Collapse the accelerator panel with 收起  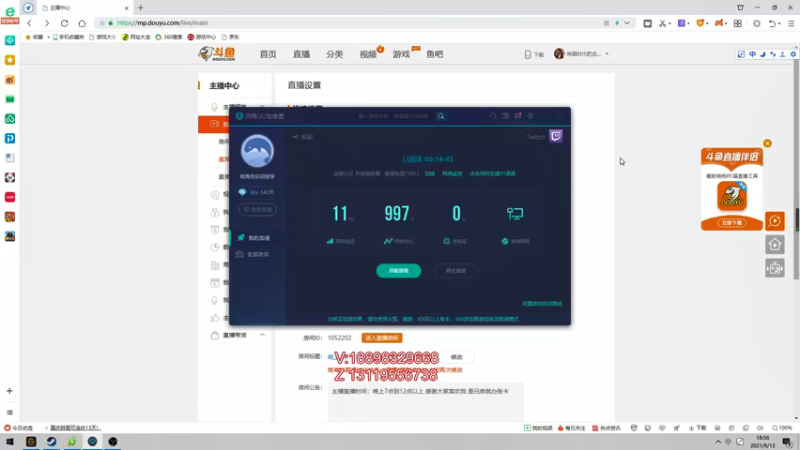(x=303, y=137)
